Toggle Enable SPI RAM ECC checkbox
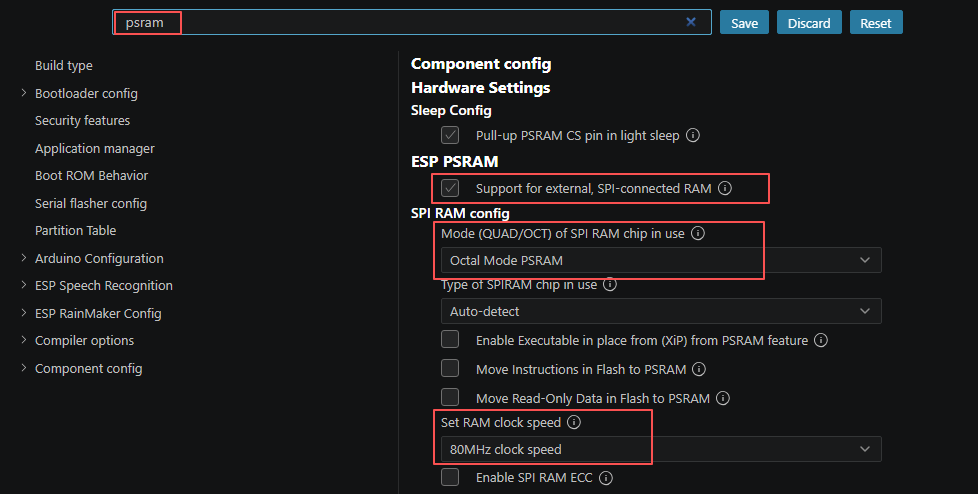 point(450,477)
